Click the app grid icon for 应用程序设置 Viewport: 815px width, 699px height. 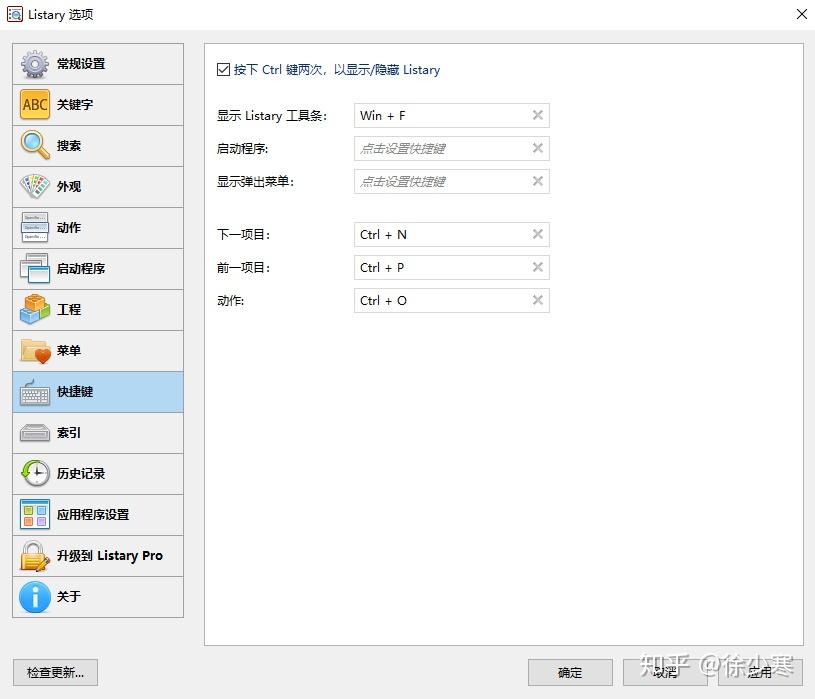coord(35,515)
